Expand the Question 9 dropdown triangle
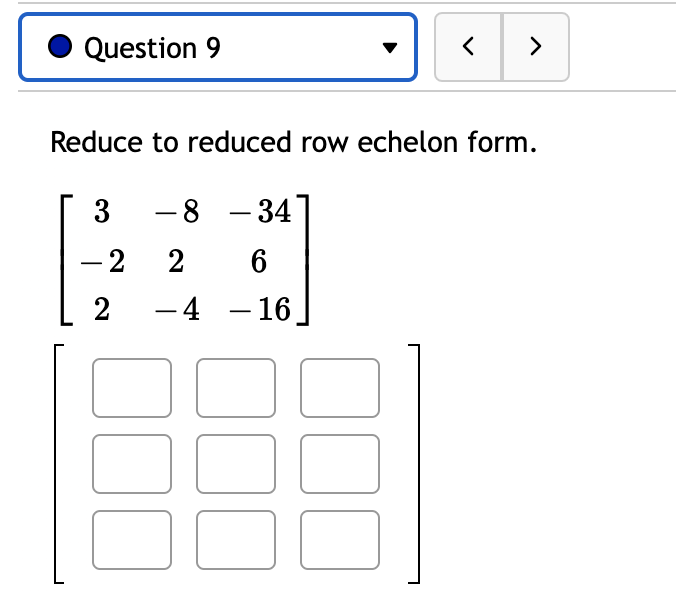Viewport: 676px width, 592px height. [390, 47]
